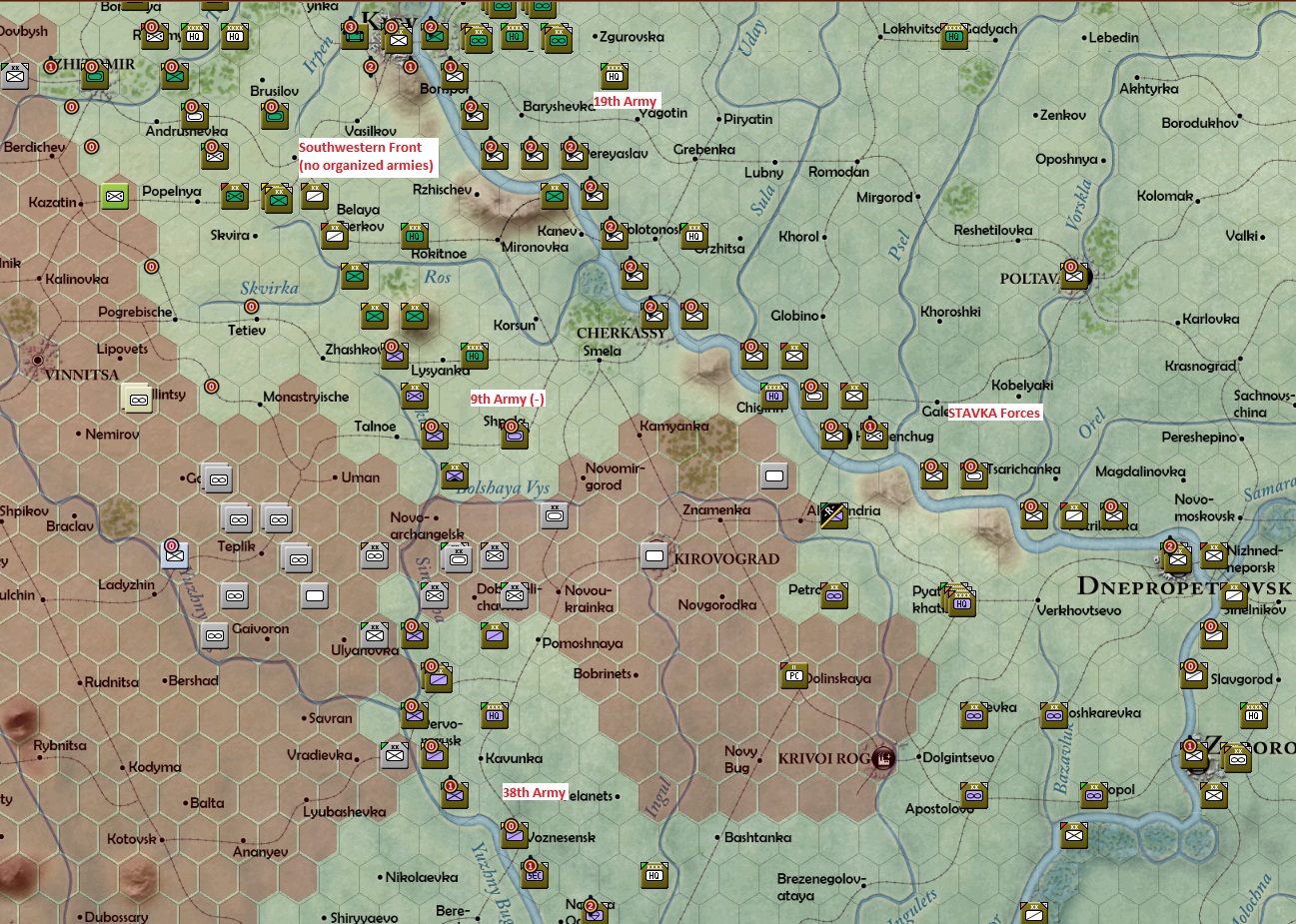Click the VINNITSA city name

(82, 375)
